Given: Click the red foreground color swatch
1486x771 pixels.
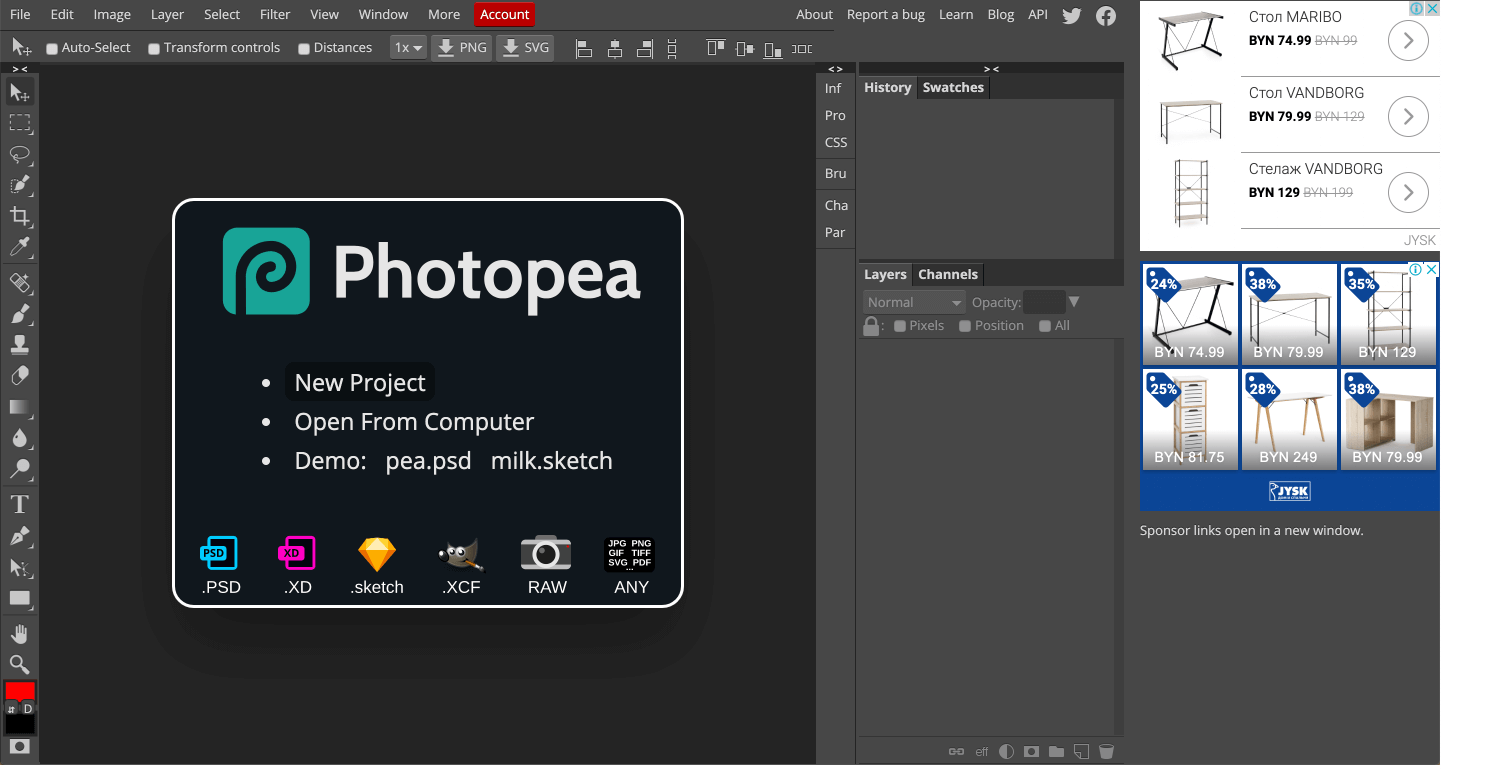Looking at the screenshot, I should pyautogui.click(x=19, y=691).
